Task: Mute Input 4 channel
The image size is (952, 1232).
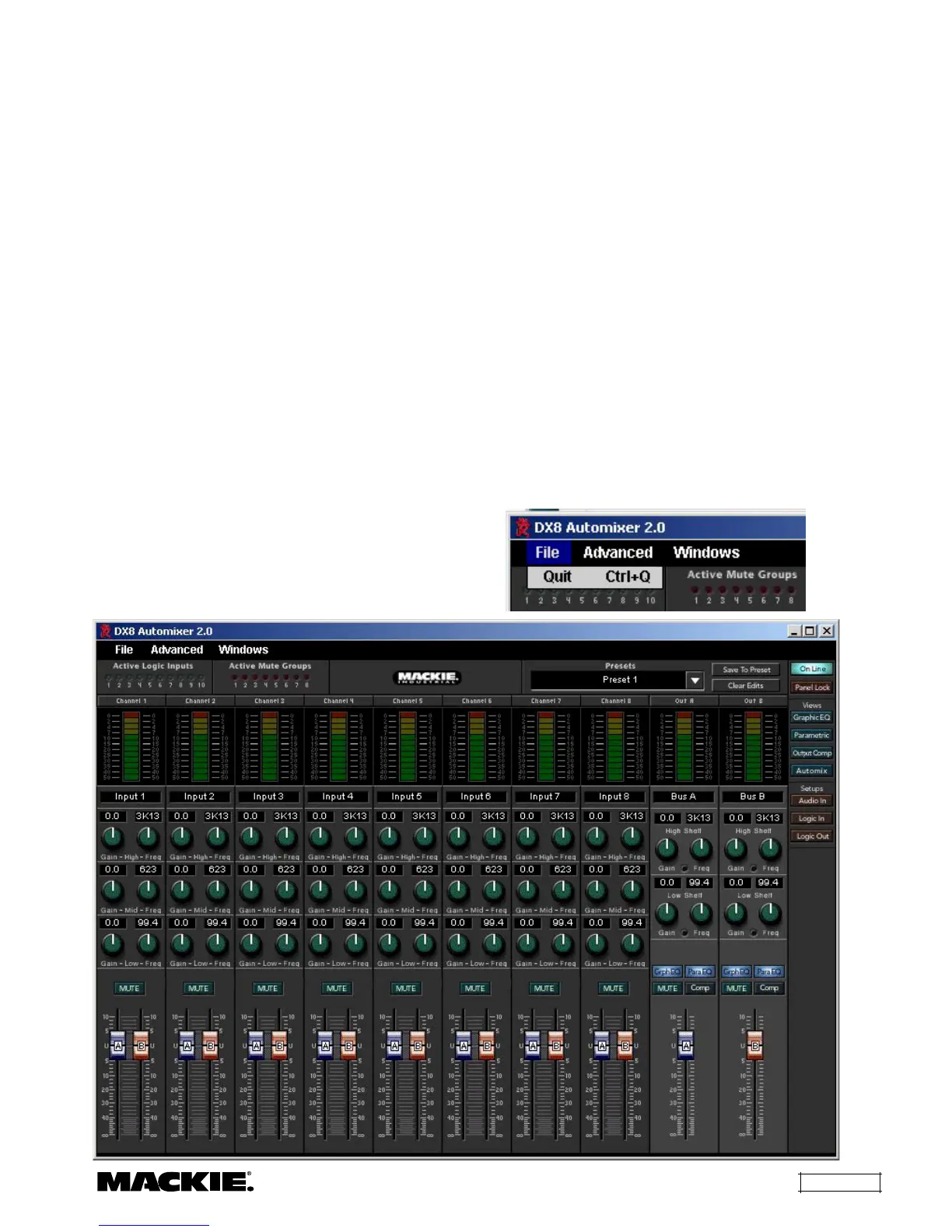Action: coord(337,989)
